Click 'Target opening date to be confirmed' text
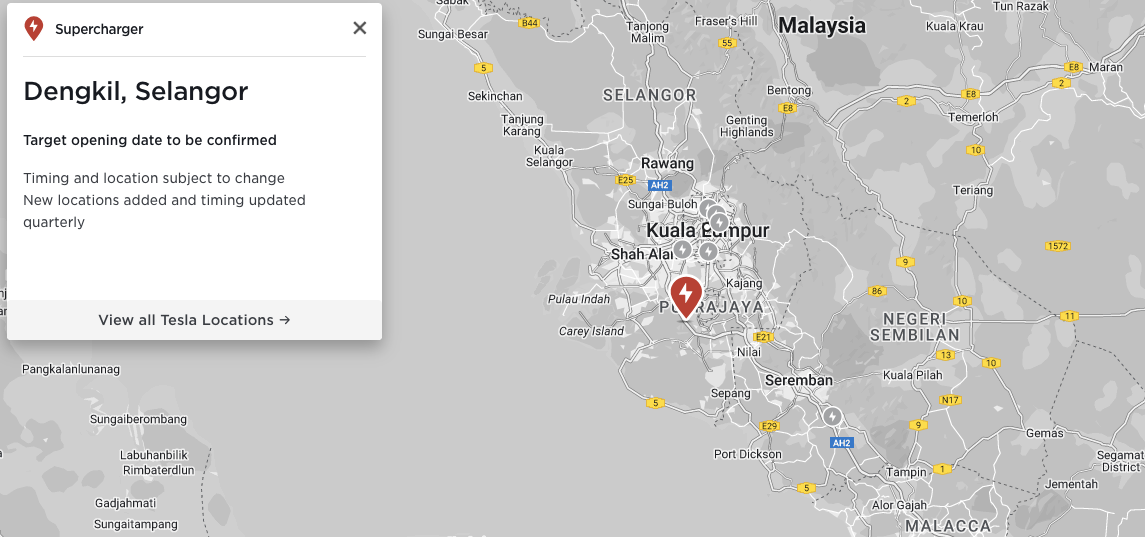 150,140
